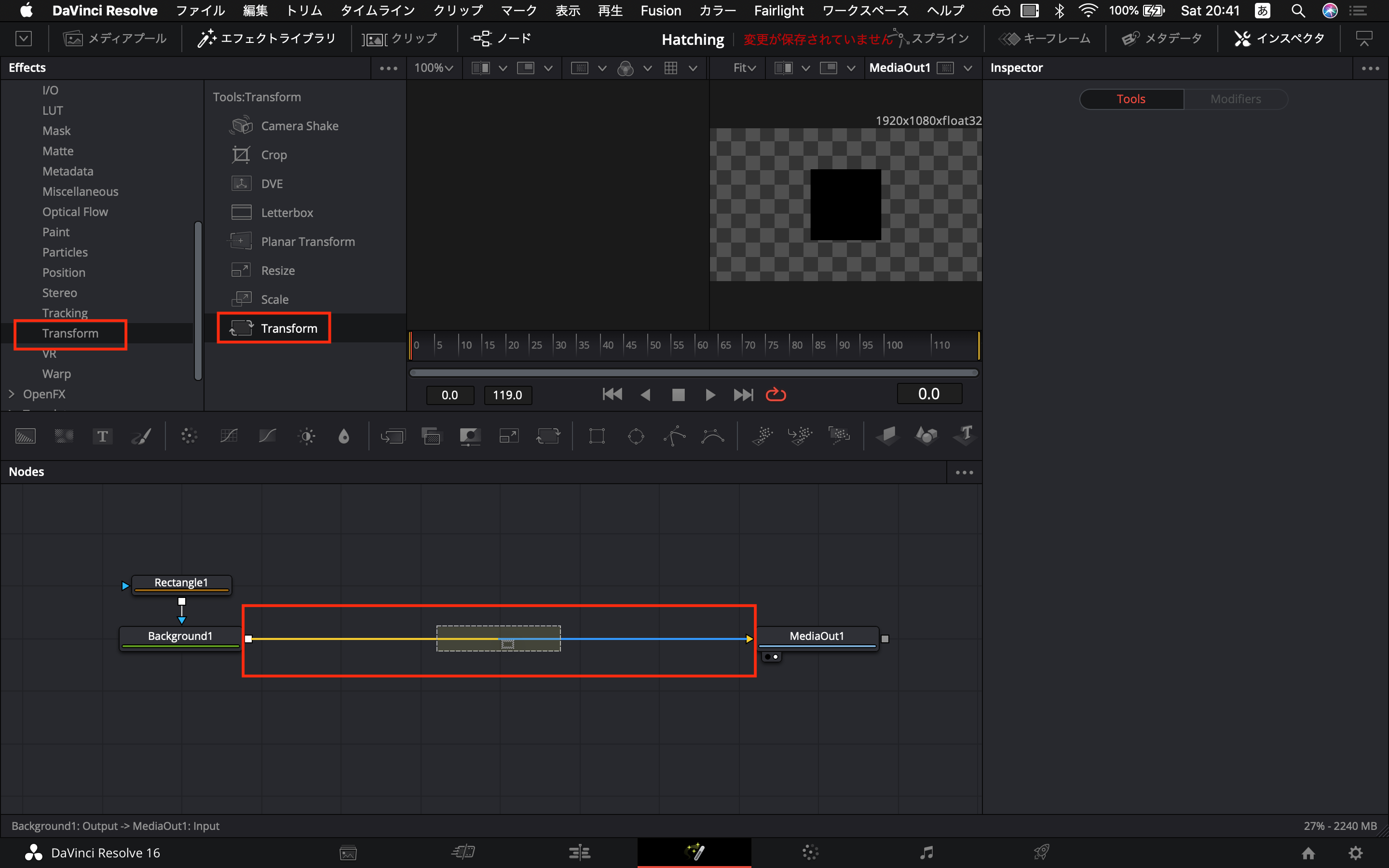Viewport: 1389px width, 868px height.
Task: Toggle the Nodes panel
Action: tap(501, 39)
